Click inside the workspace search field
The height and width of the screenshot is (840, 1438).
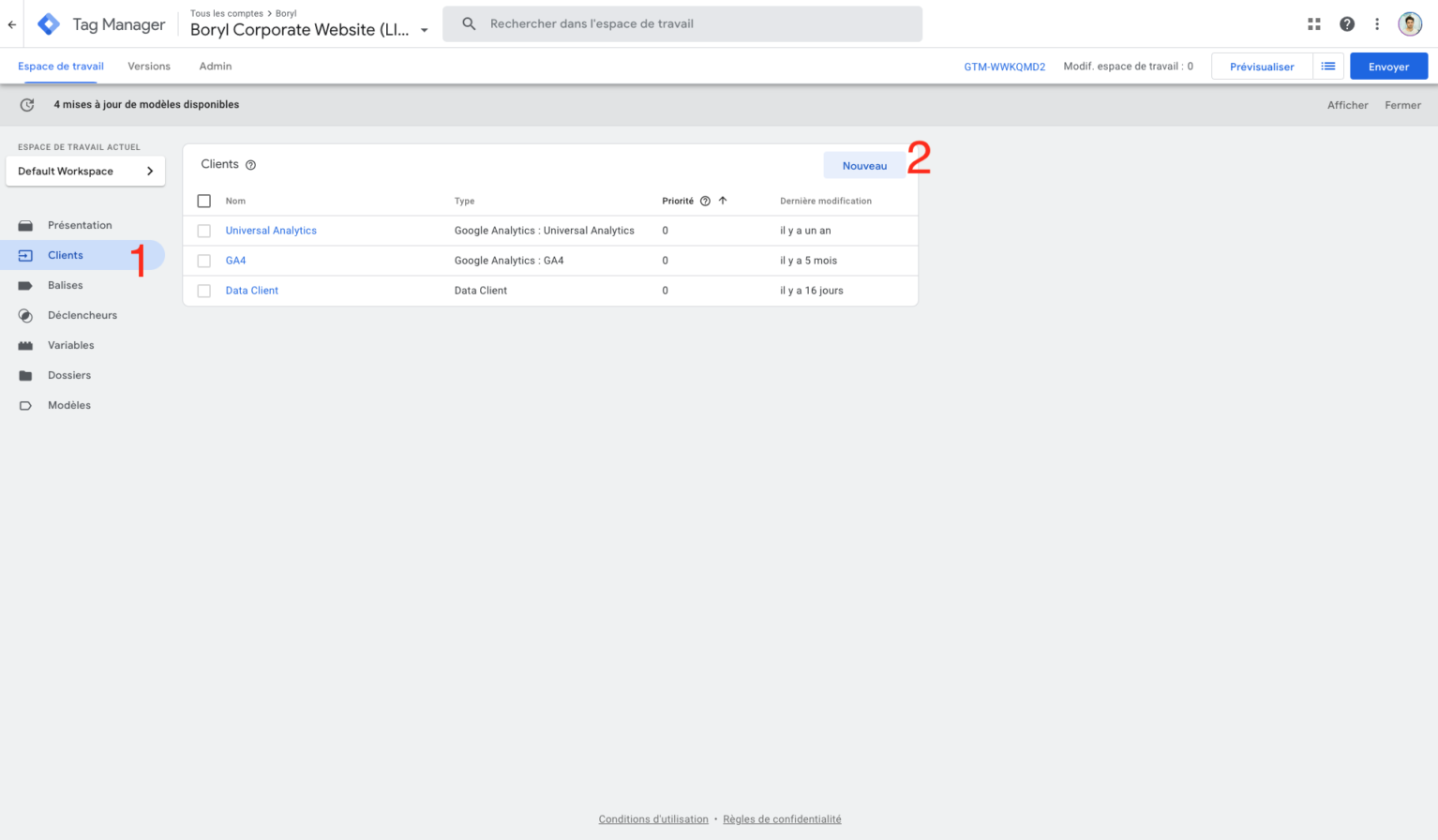[x=682, y=23]
